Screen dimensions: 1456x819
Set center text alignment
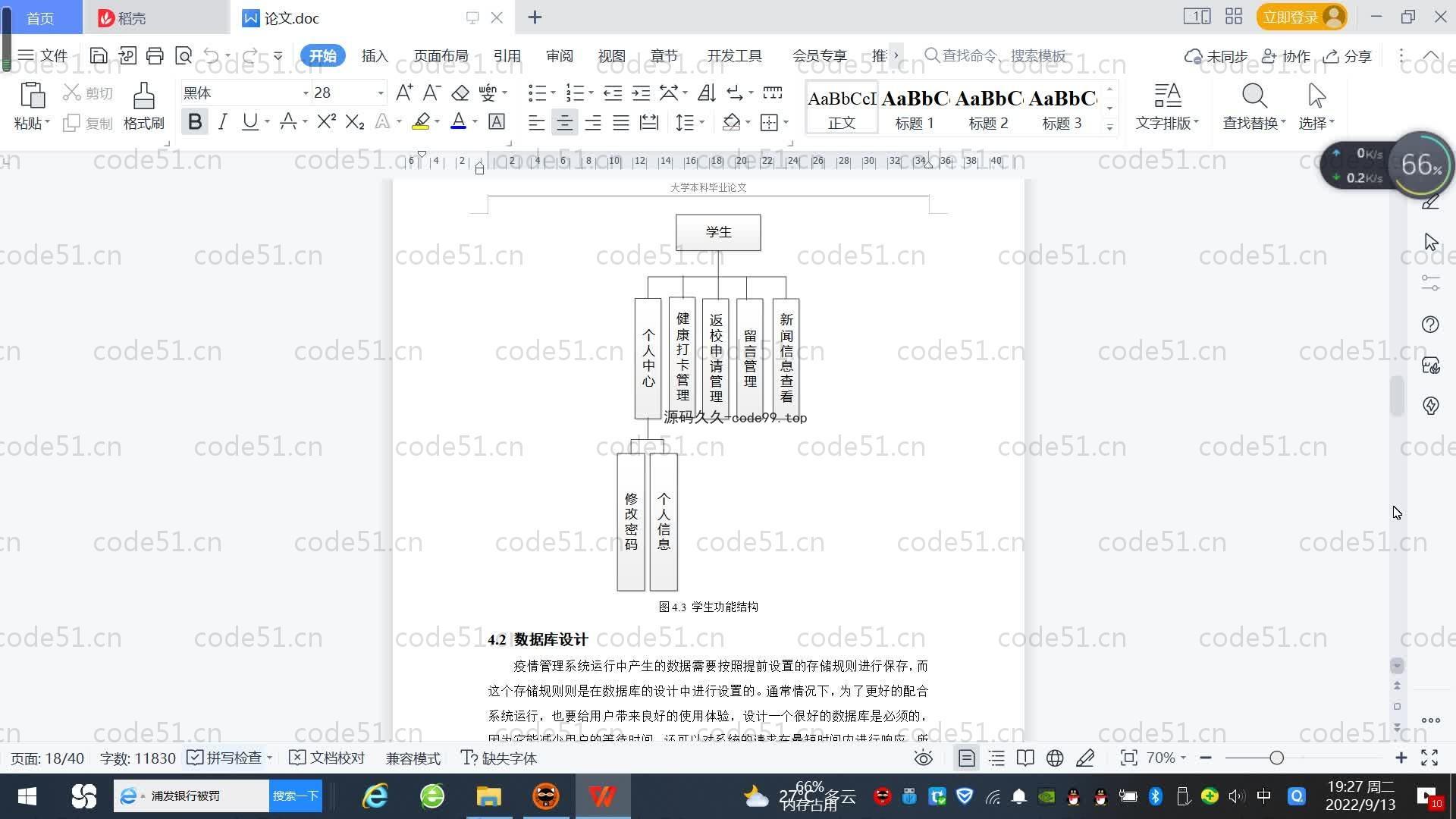coord(564,121)
